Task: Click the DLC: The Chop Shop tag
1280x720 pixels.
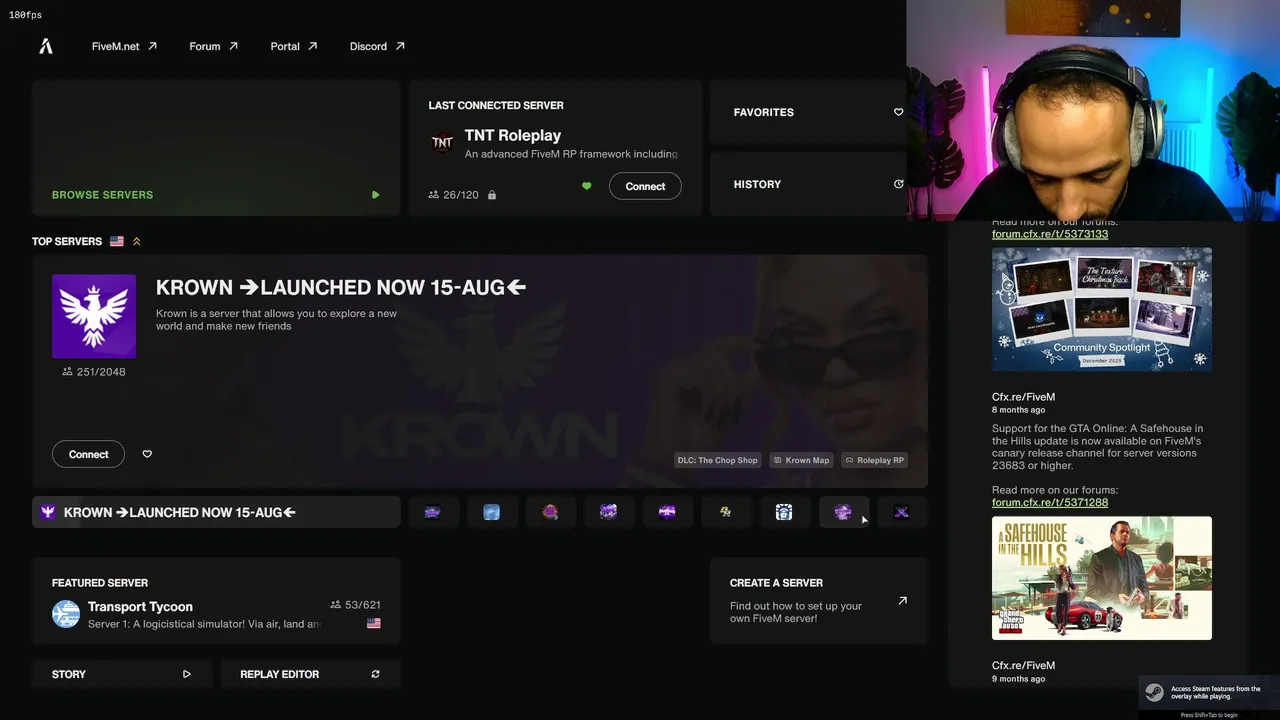Action: (x=718, y=460)
